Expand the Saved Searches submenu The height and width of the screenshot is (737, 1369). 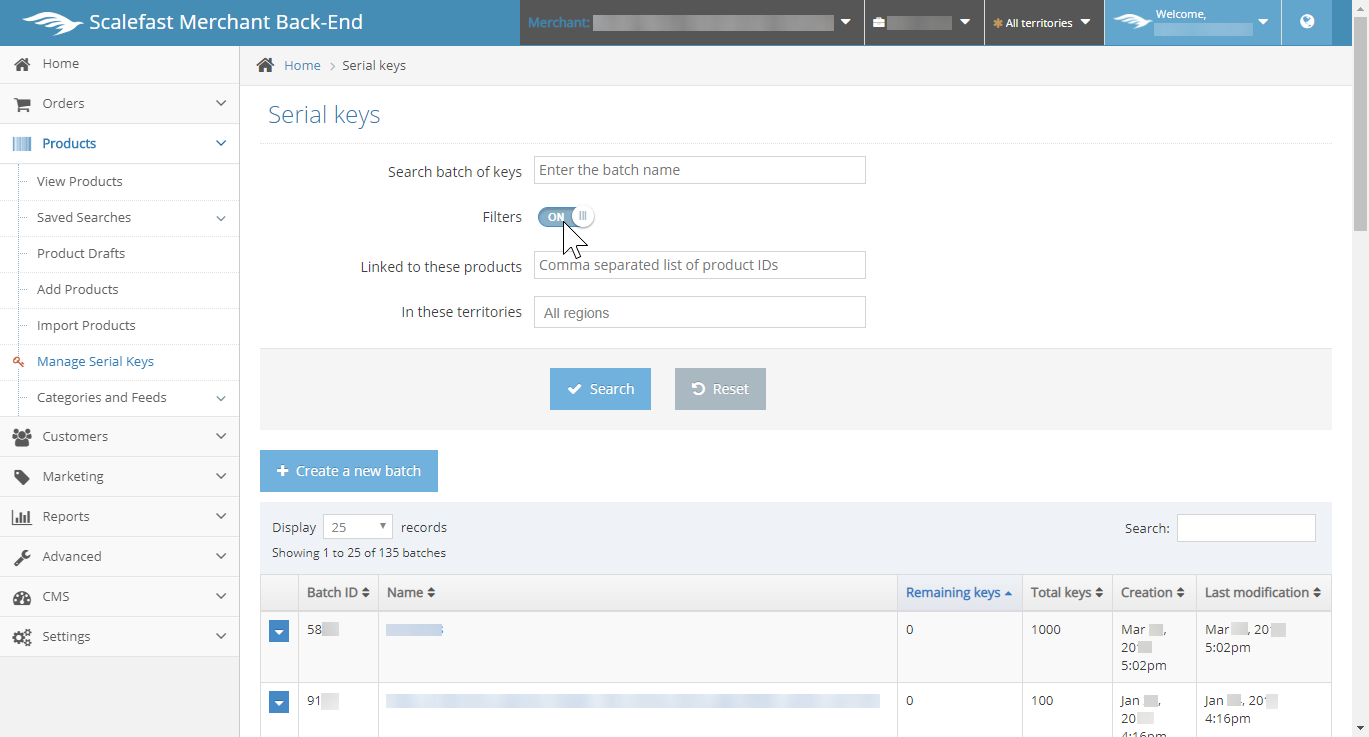[x=220, y=218]
